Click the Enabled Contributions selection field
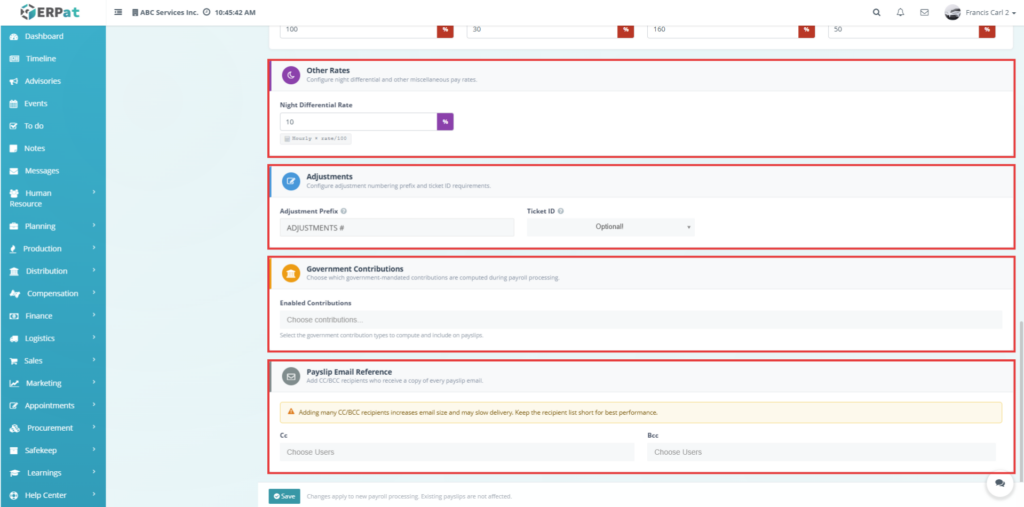The width and height of the screenshot is (1024, 507). (641, 319)
